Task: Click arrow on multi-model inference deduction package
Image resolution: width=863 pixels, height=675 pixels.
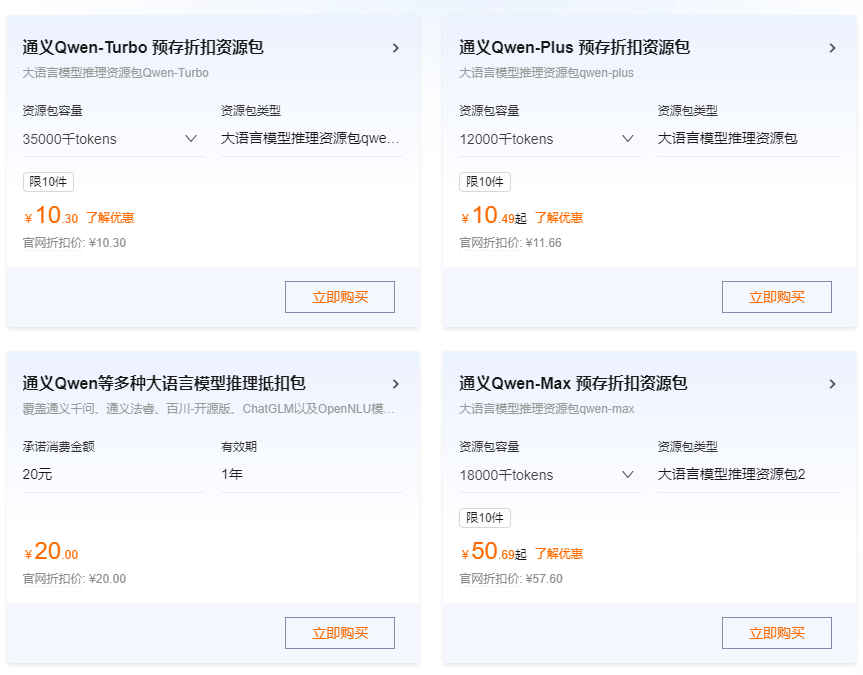Action: (396, 384)
